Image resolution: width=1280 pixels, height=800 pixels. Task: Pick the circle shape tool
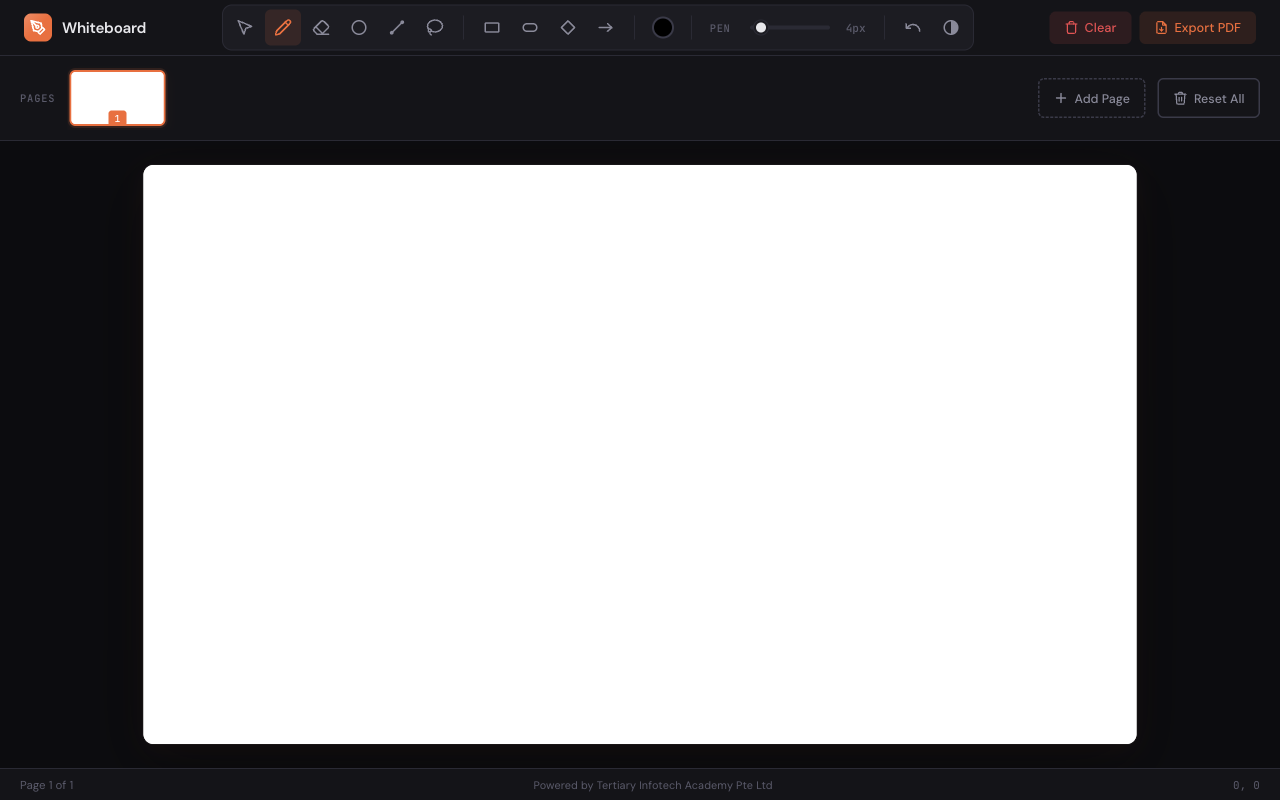tap(359, 28)
